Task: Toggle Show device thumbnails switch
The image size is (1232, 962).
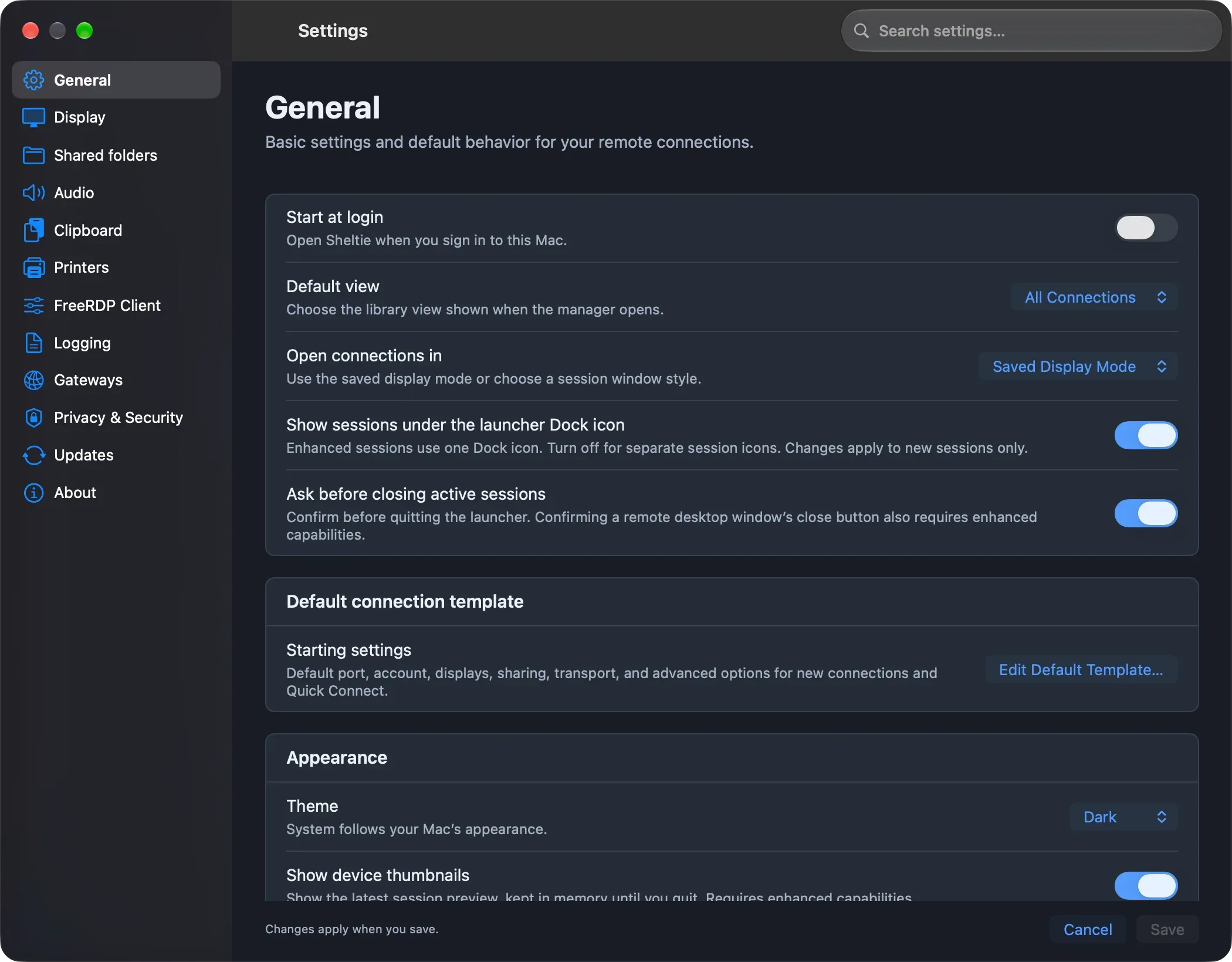Action: pos(1146,885)
